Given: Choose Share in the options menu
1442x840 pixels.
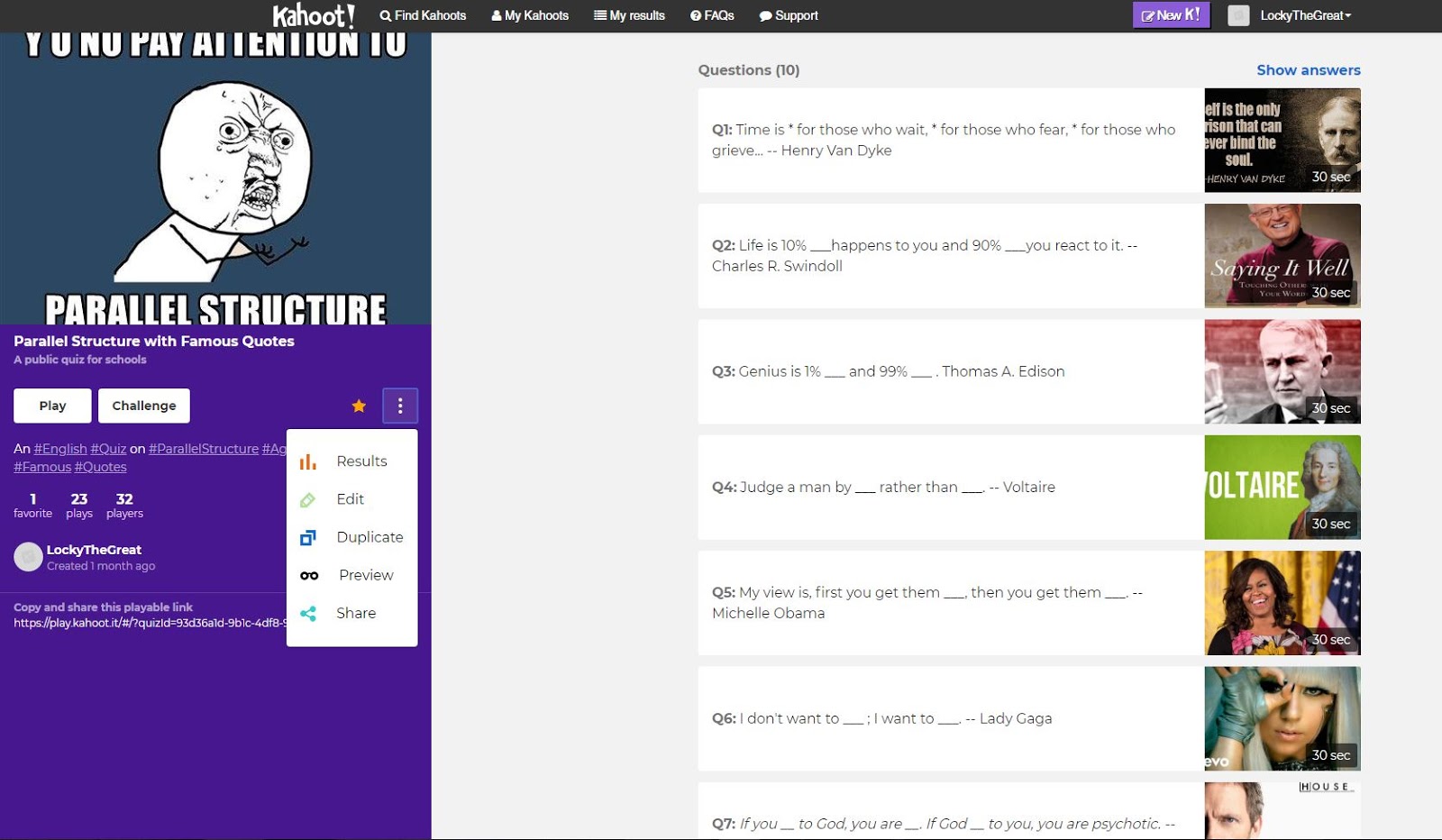Looking at the screenshot, I should click(x=351, y=613).
